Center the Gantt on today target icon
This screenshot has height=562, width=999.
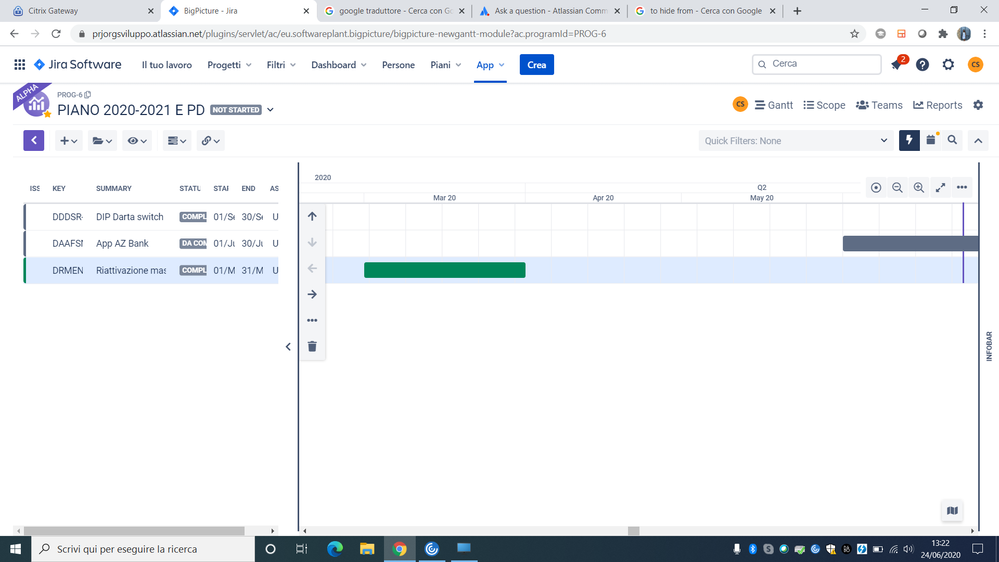[x=876, y=187]
